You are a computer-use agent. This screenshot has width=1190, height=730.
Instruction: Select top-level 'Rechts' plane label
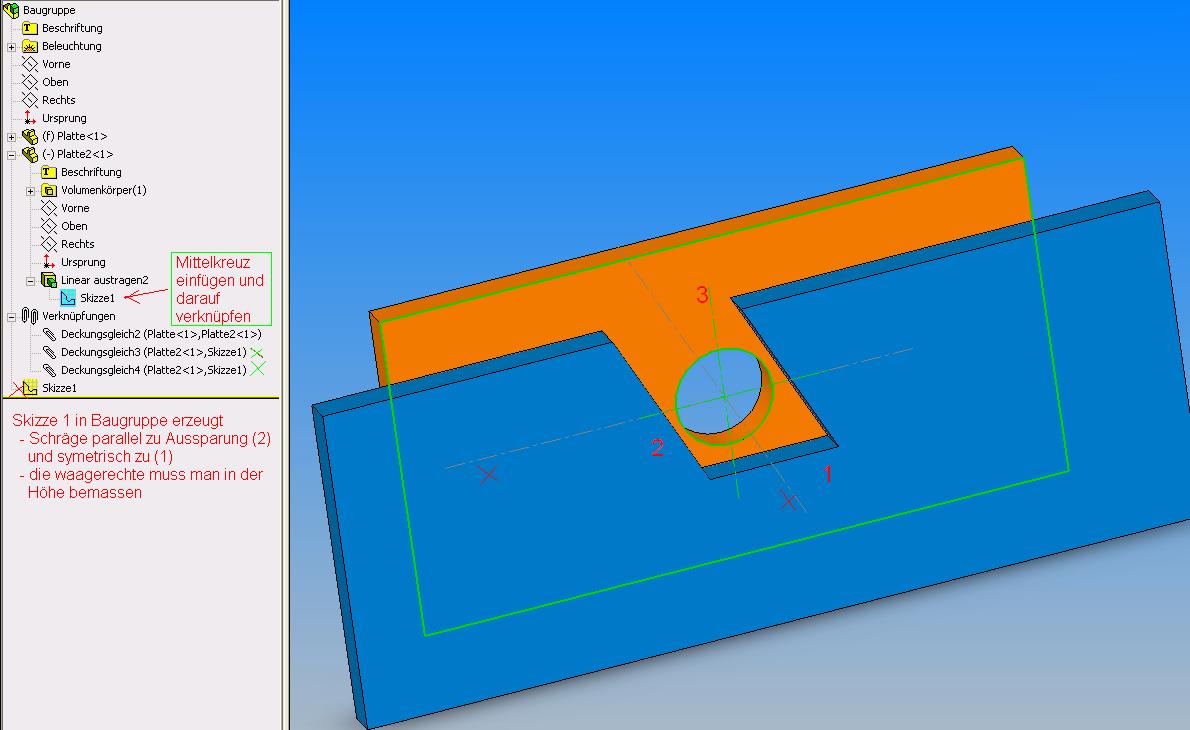click(x=58, y=100)
